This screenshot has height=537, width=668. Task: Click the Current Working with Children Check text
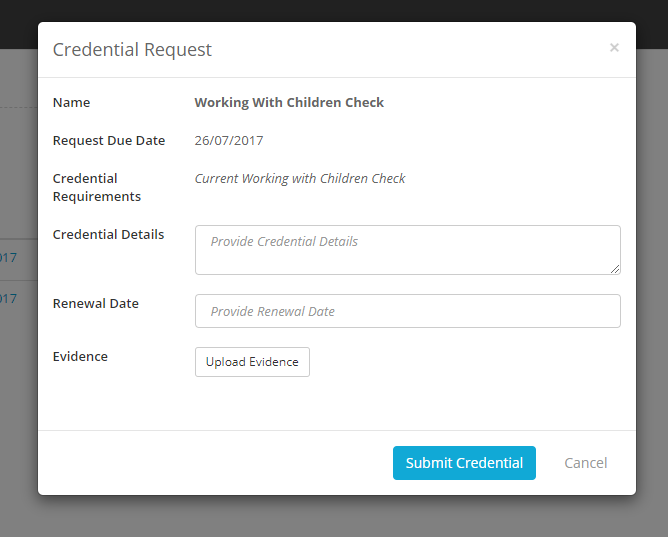300,178
